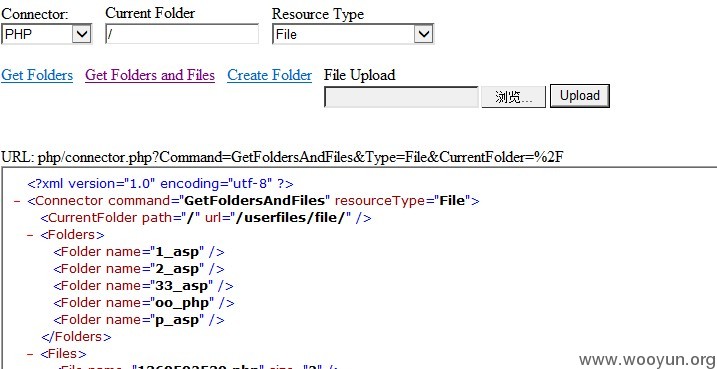Collapse the Files XML node

click(x=30, y=354)
